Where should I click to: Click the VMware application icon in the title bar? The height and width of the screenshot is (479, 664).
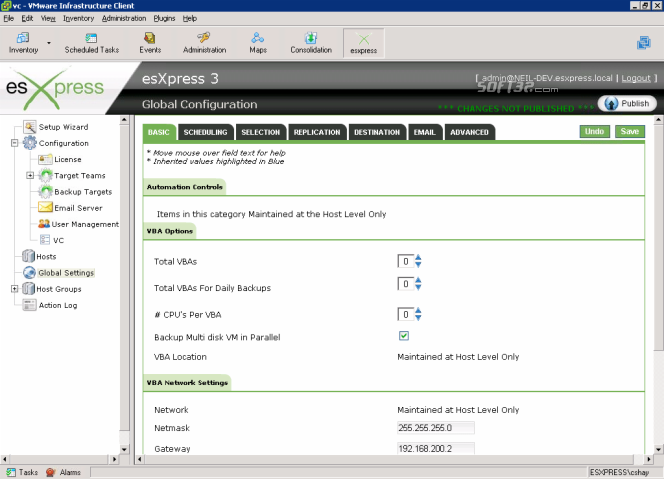coord(6,6)
